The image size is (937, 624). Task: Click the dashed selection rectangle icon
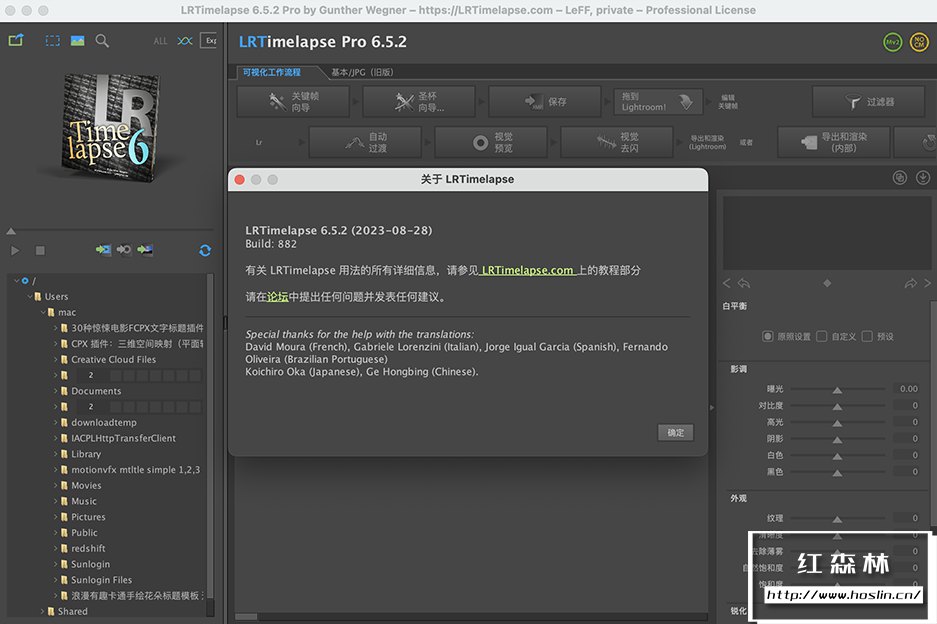point(53,41)
